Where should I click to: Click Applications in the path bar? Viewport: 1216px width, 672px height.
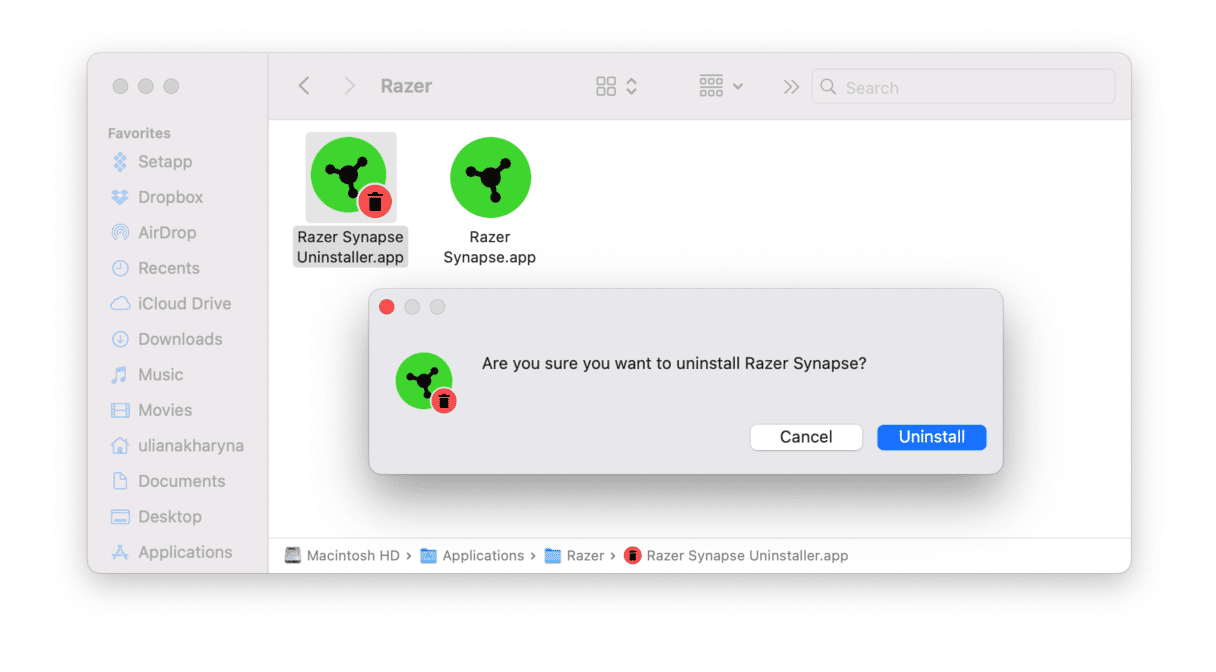[473, 555]
